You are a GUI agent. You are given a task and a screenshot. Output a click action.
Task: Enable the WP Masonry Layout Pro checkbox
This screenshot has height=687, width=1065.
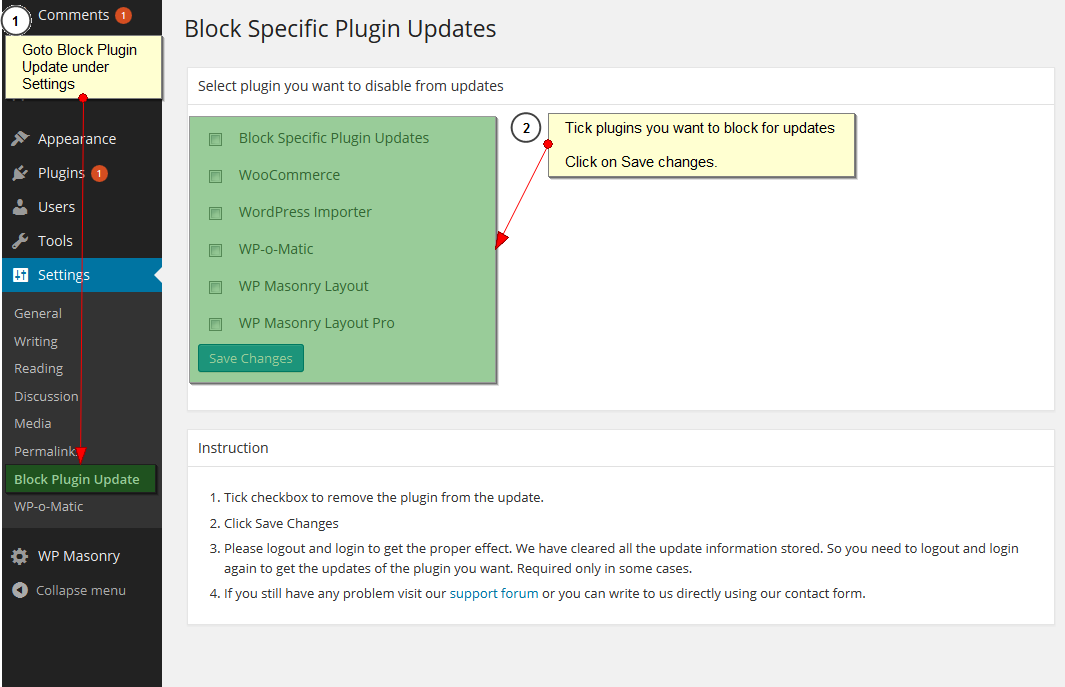[215, 324]
